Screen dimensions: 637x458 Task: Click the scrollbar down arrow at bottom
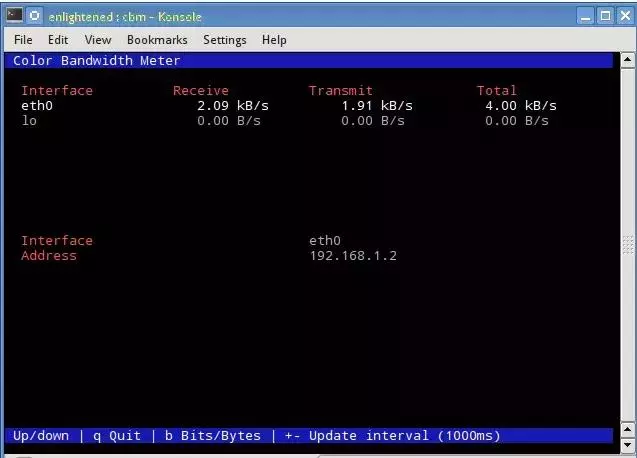click(628, 444)
